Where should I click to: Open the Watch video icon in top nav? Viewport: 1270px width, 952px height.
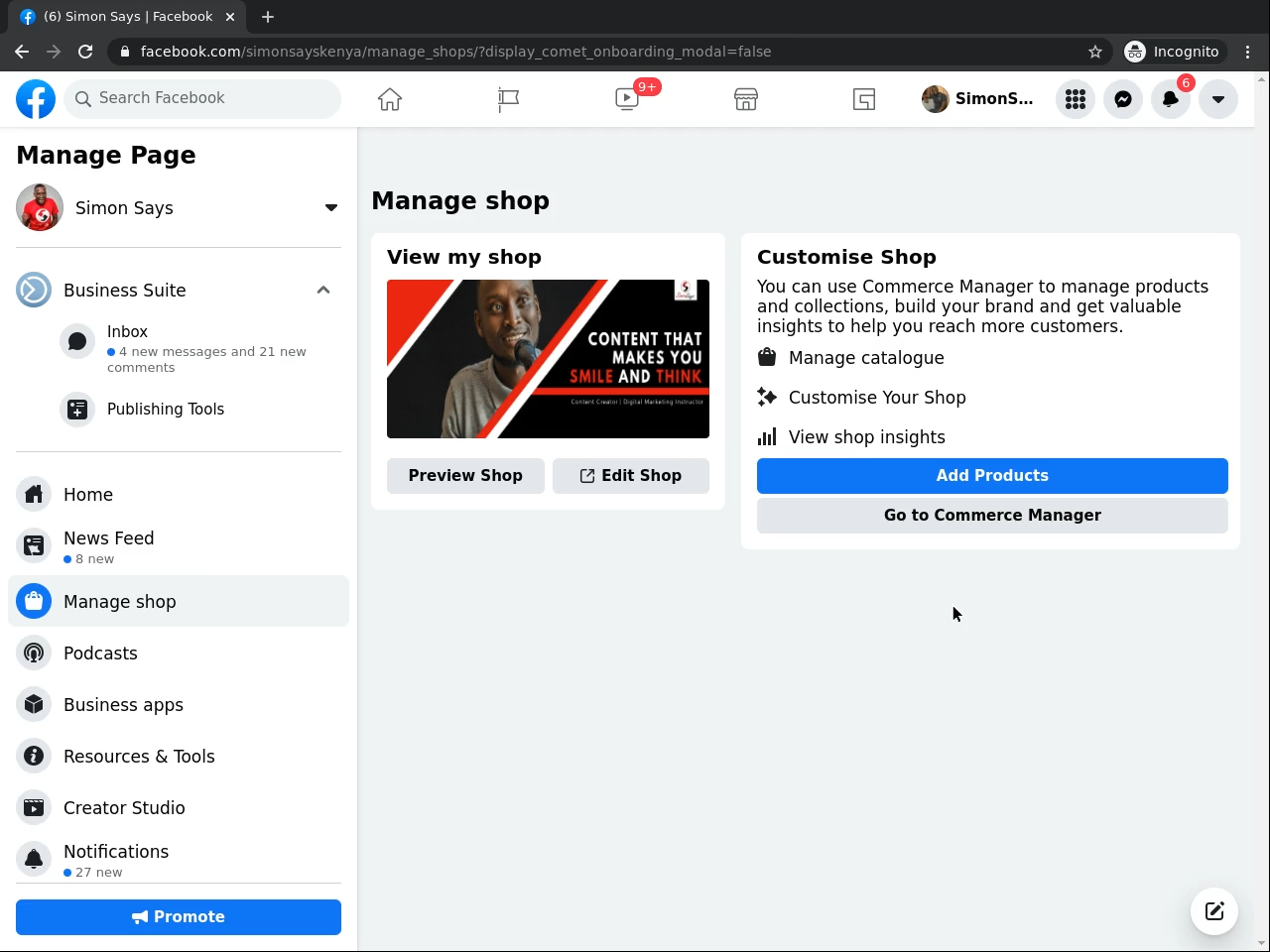coord(627,99)
